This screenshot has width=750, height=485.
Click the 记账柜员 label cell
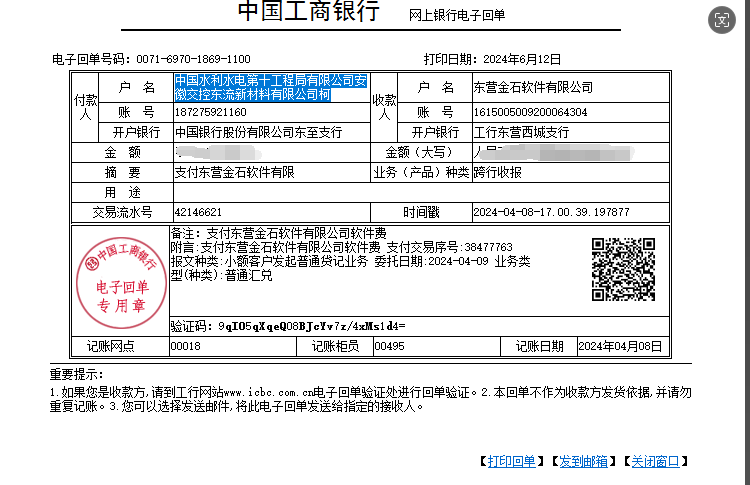[x=335, y=346]
